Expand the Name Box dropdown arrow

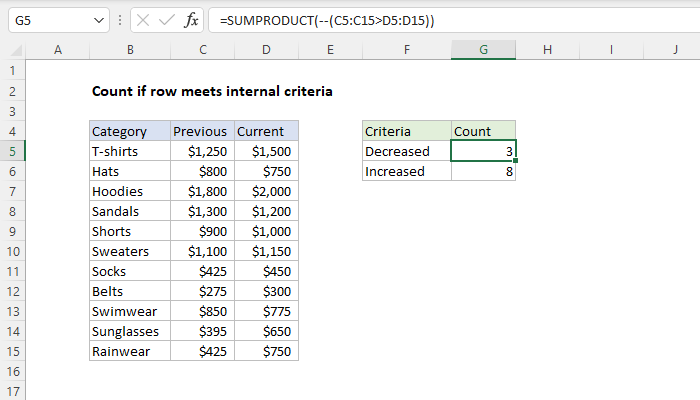pos(97,20)
